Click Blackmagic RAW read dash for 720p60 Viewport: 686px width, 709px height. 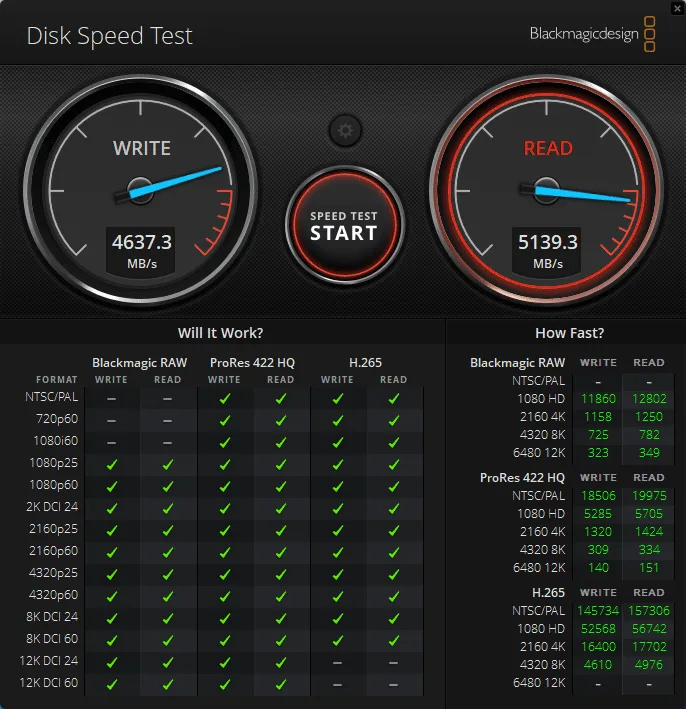click(x=167, y=421)
